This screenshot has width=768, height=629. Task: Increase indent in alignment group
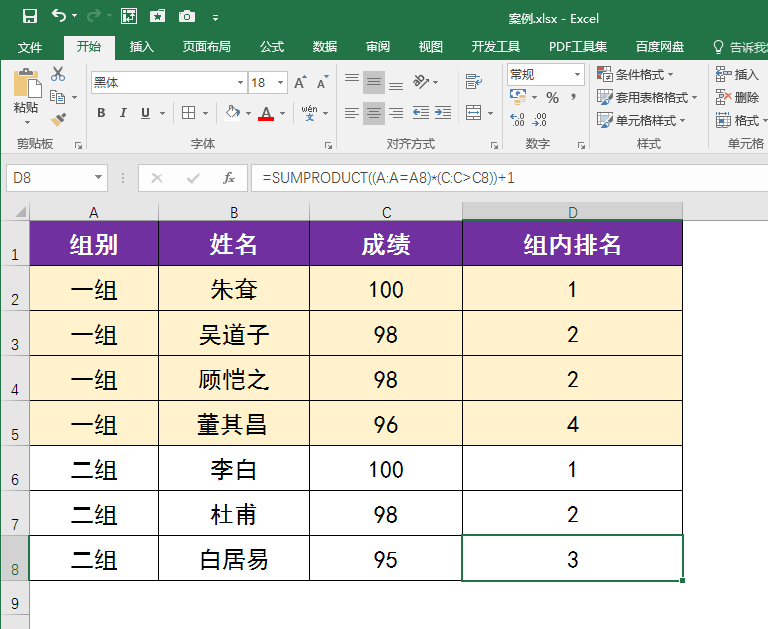[x=443, y=113]
